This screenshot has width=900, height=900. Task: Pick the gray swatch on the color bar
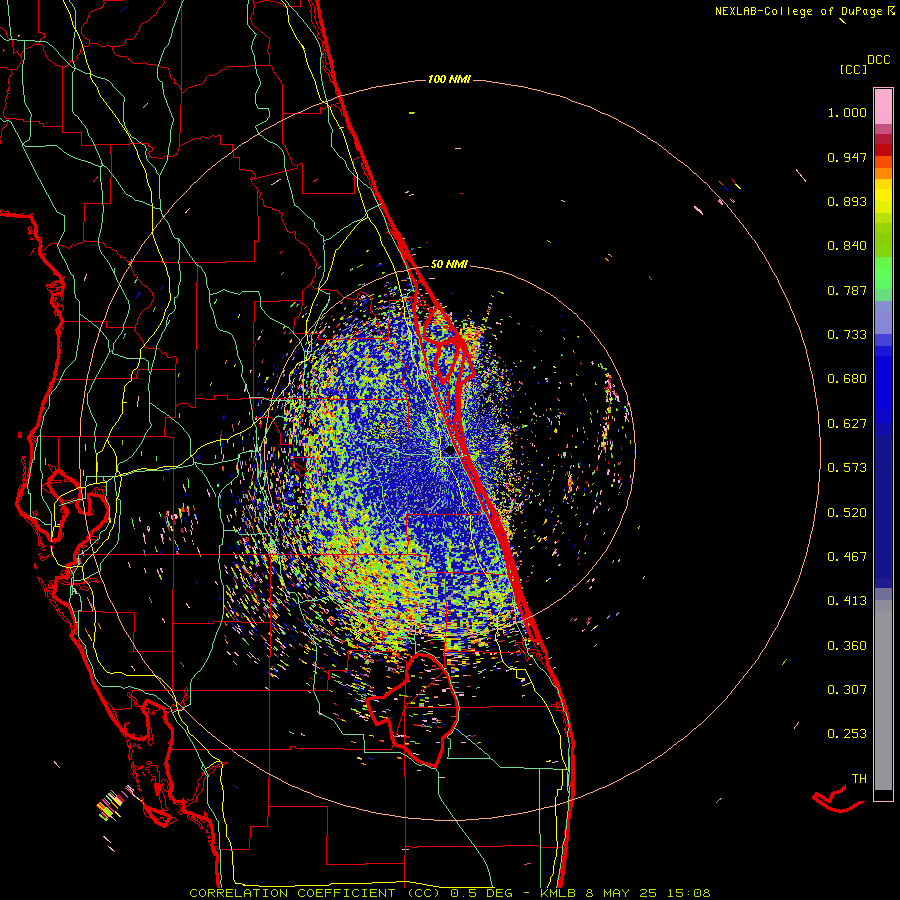tap(883, 695)
